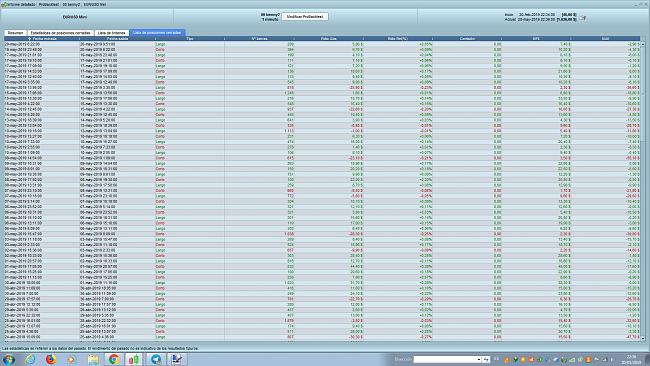Click scrollbar up arrow of positions list
650x366 pixels.
643,44
